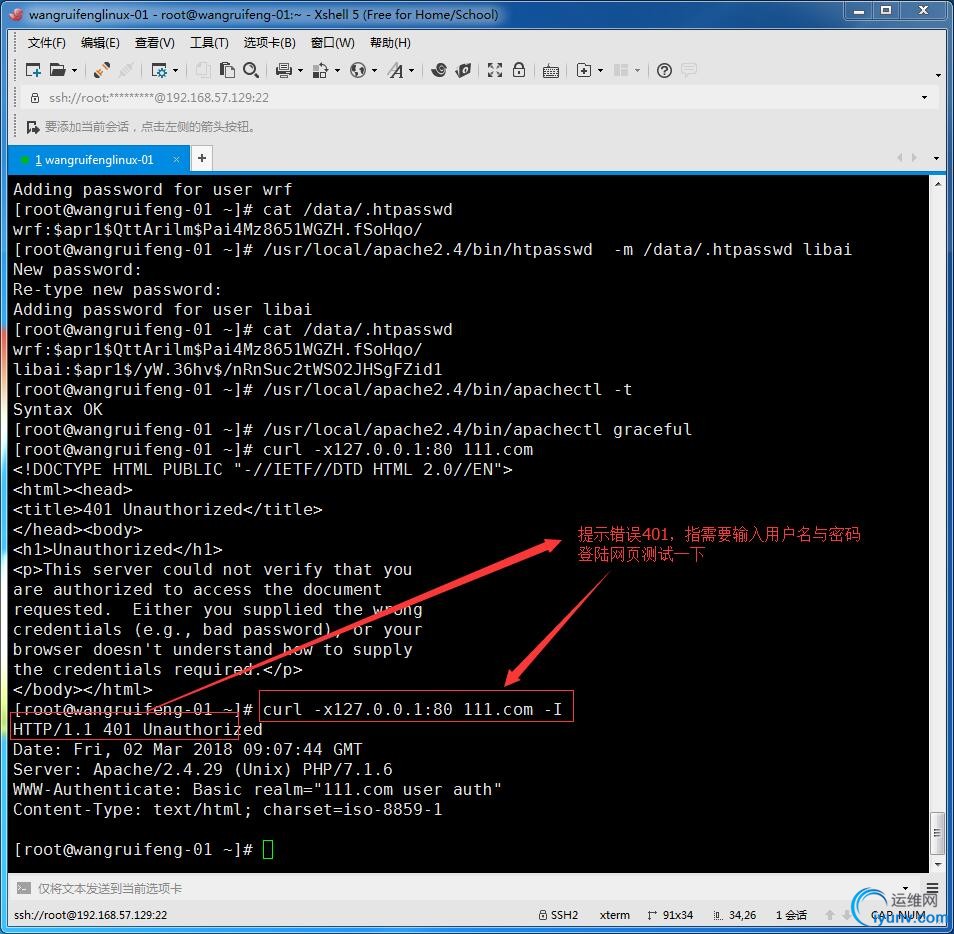Open the 窗口(W) menu

click(x=332, y=43)
